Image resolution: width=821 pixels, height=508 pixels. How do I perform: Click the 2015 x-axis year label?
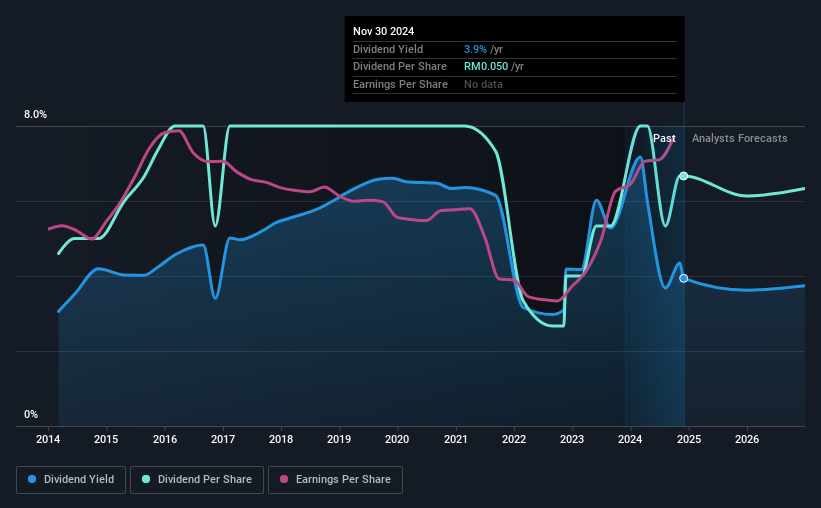[x=106, y=439]
